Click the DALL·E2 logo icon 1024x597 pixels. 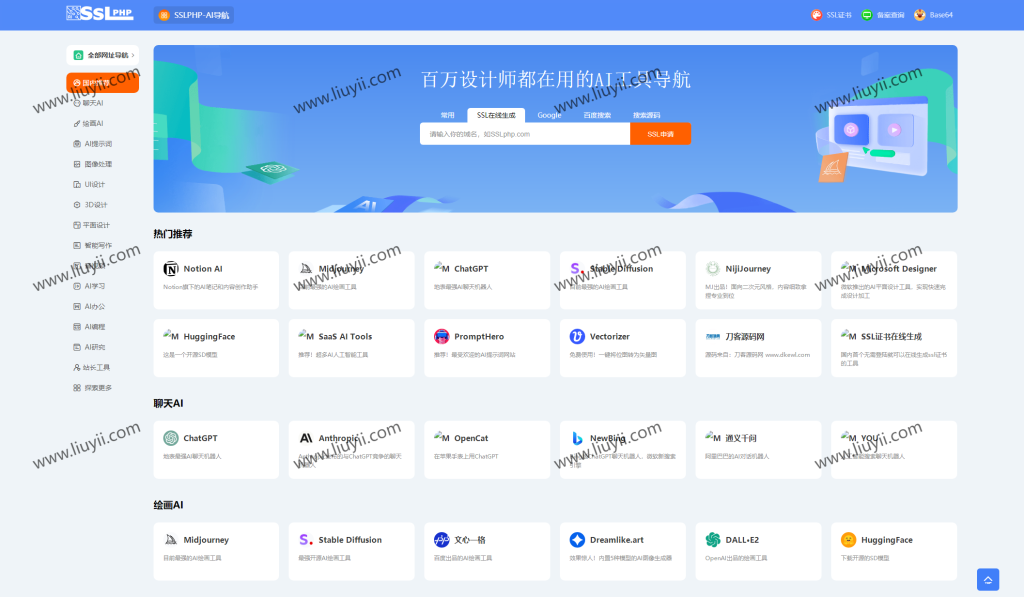713,540
